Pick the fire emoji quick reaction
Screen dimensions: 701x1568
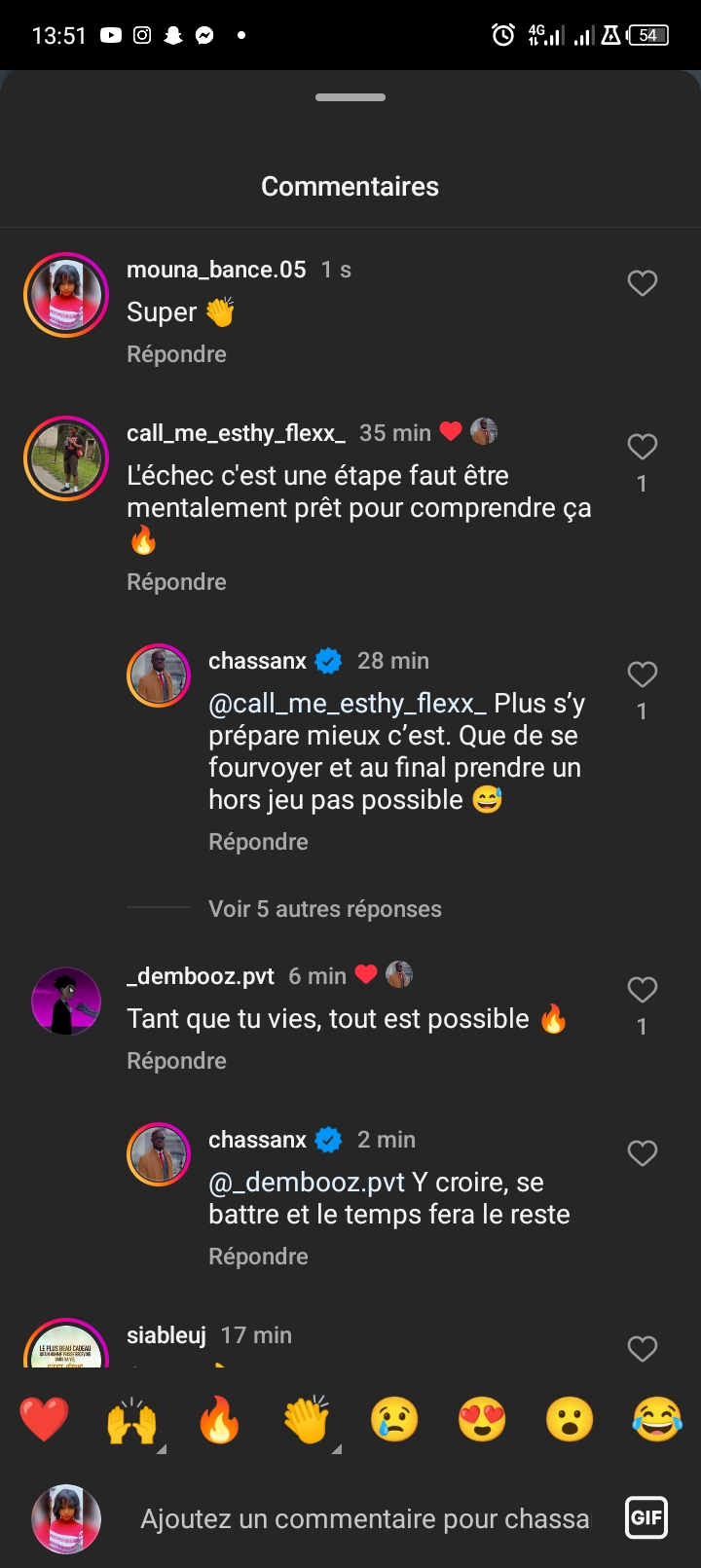click(x=219, y=1420)
